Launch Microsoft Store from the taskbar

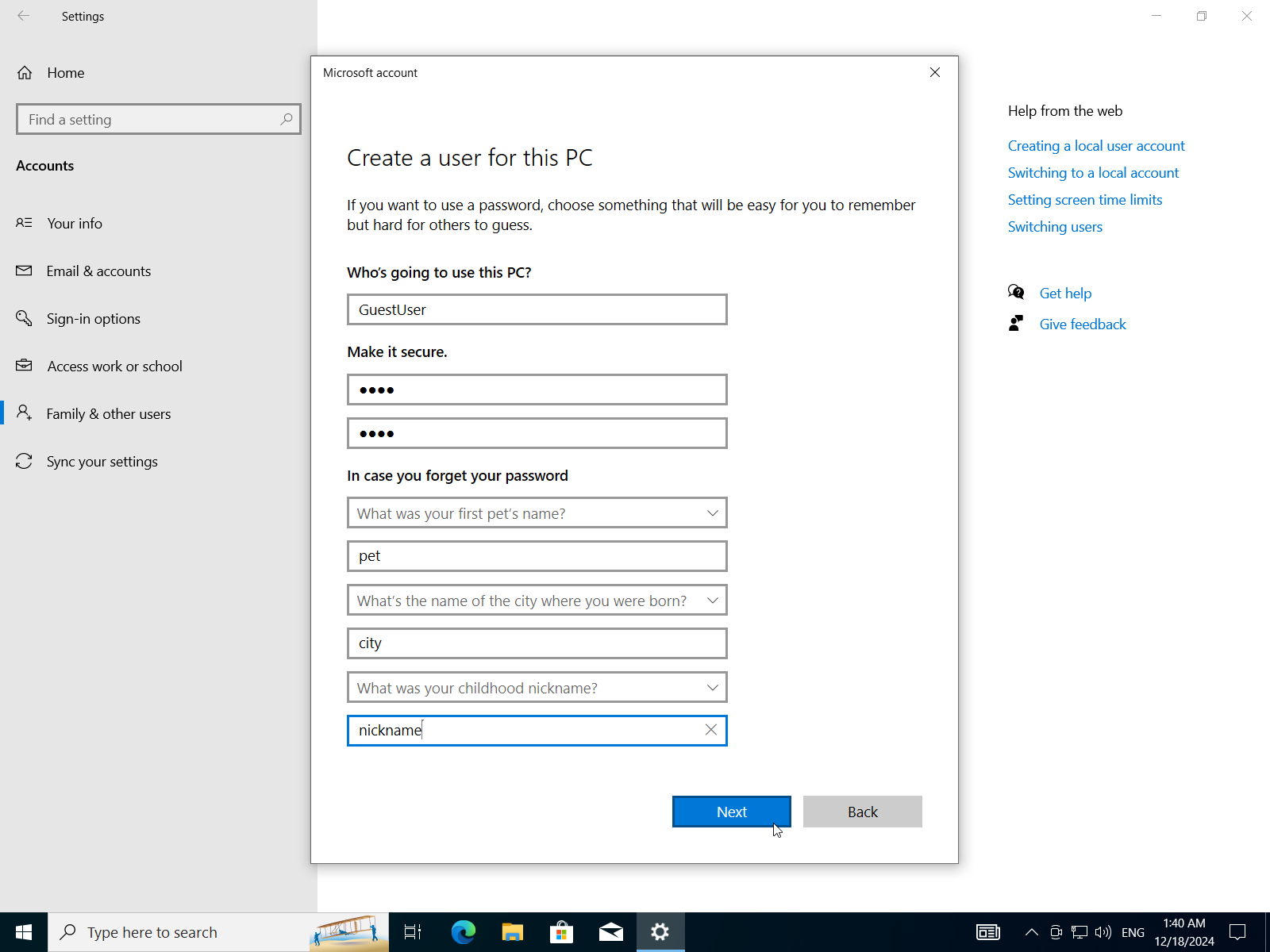coord(561,932)
